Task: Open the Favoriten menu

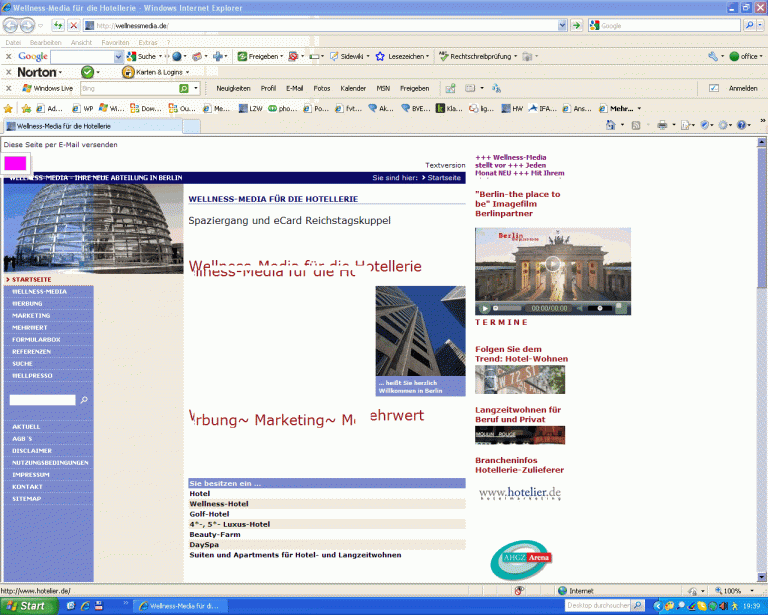Action: coord(114,43)
